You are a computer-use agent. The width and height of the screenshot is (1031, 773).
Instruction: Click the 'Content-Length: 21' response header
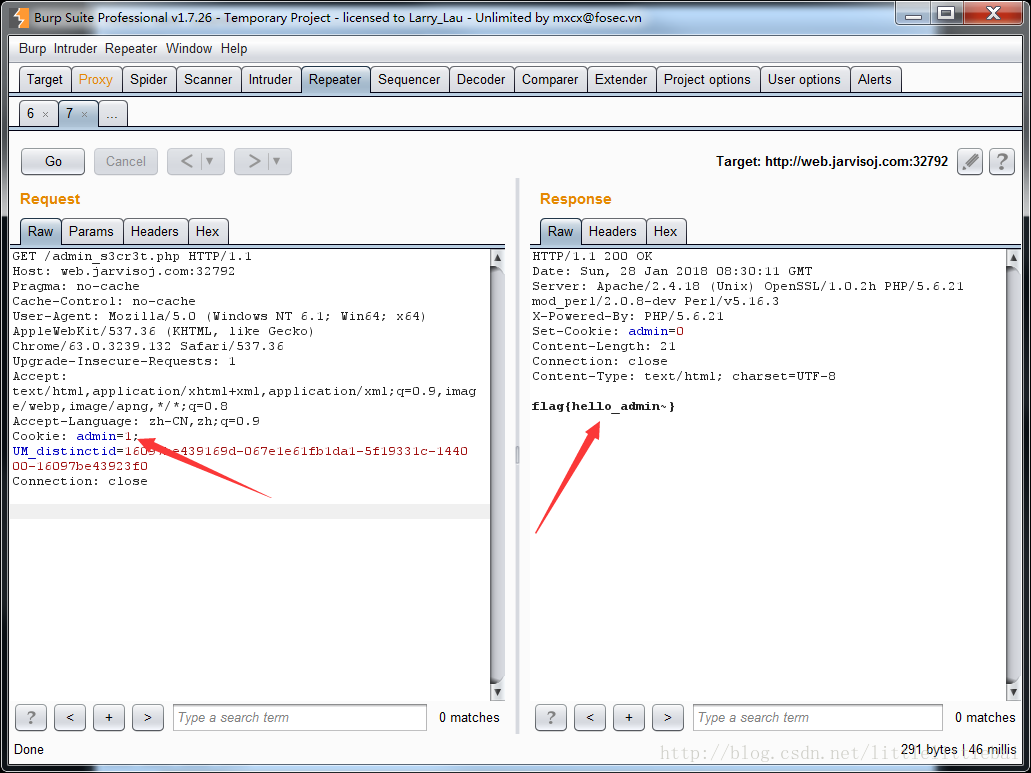click(604, 346)
